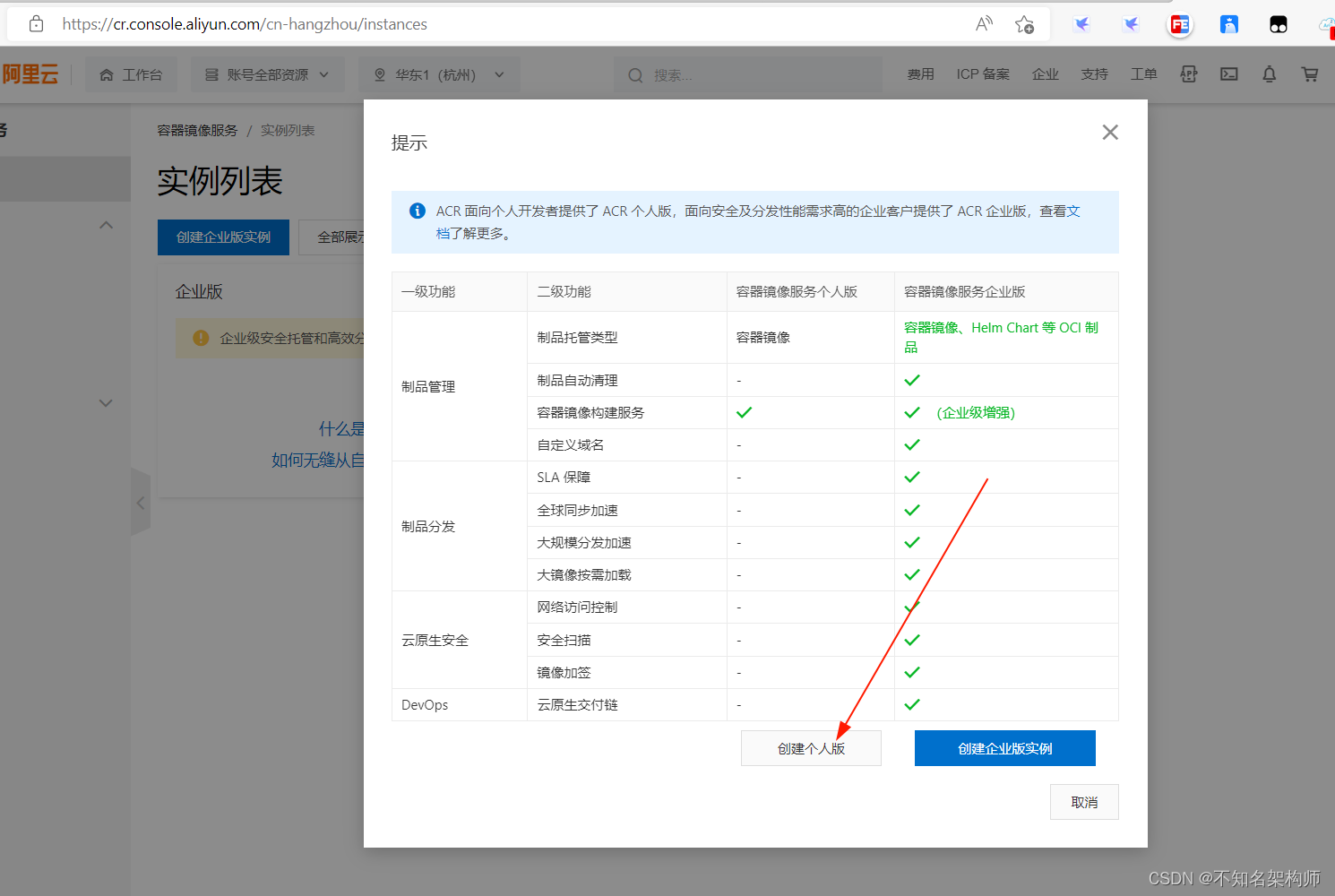The image size is (1335, 896).
Task: Click the site lock icon in the address bar
Action: 36,24
